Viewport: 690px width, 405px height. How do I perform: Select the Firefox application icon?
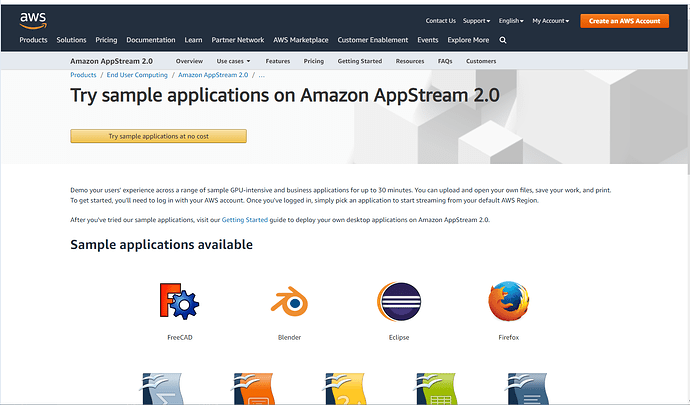509,302
